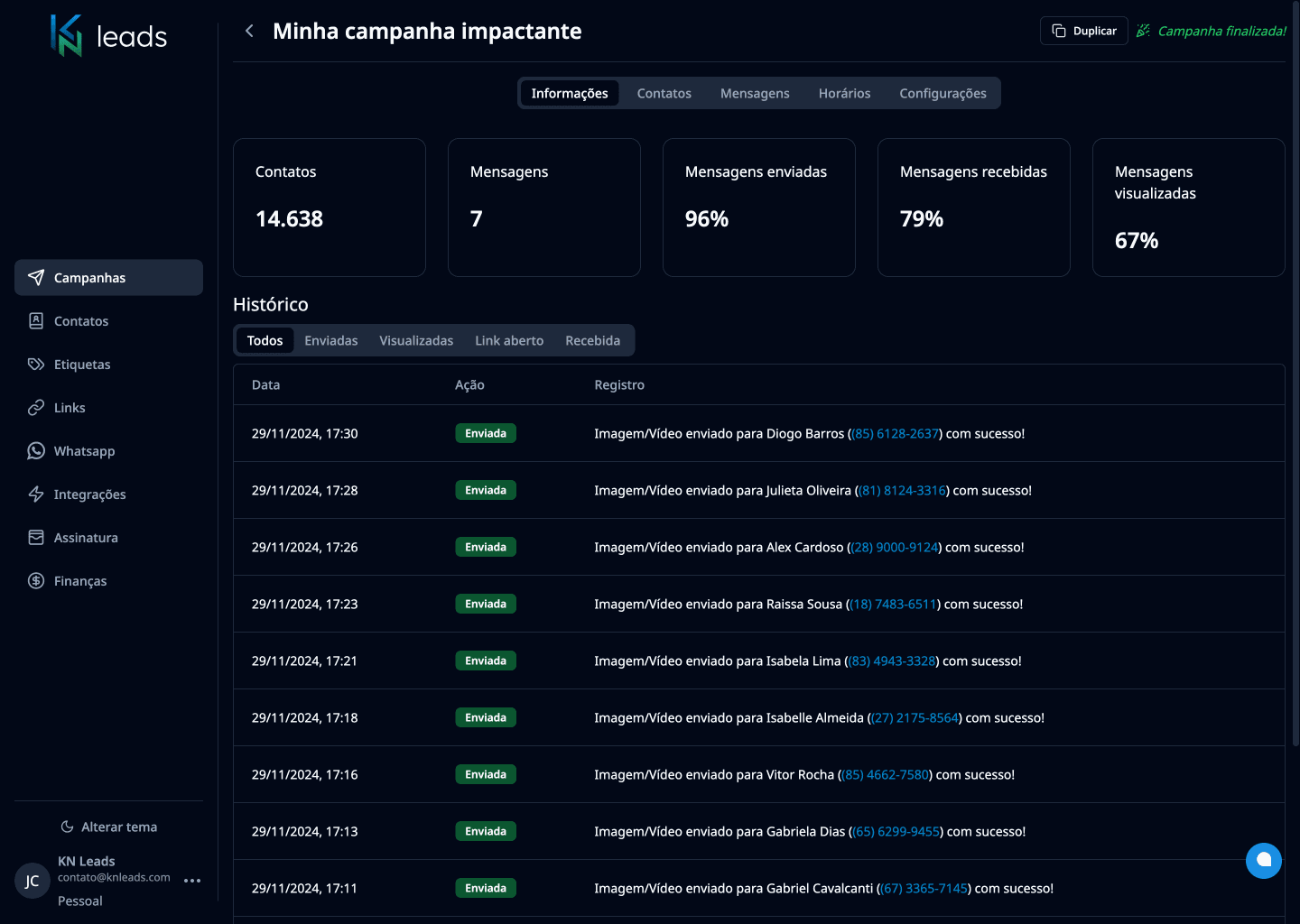Open Etiquetas in the sidebar
This screenshot has width=1300, height=924.
(108, 364)
